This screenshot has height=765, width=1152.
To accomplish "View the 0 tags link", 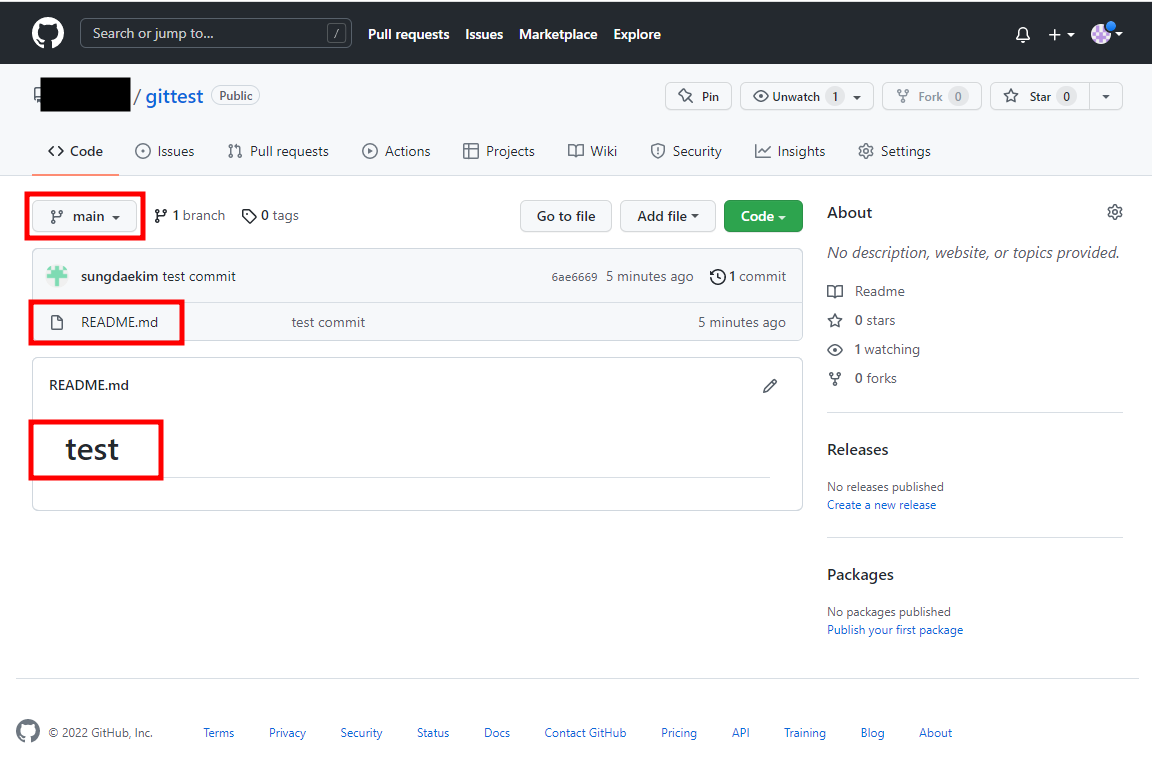I will pos(270,215).
